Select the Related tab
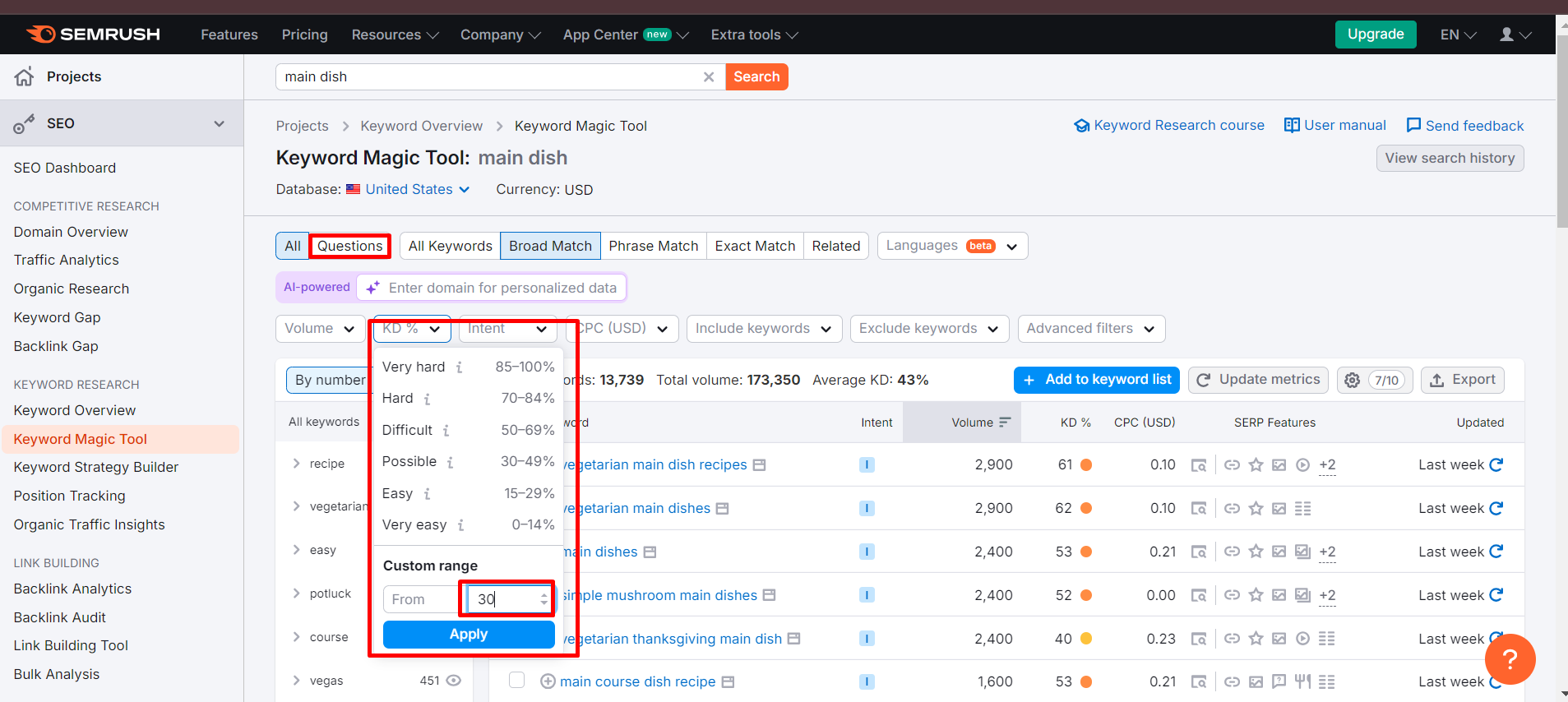 pos(836,246)
